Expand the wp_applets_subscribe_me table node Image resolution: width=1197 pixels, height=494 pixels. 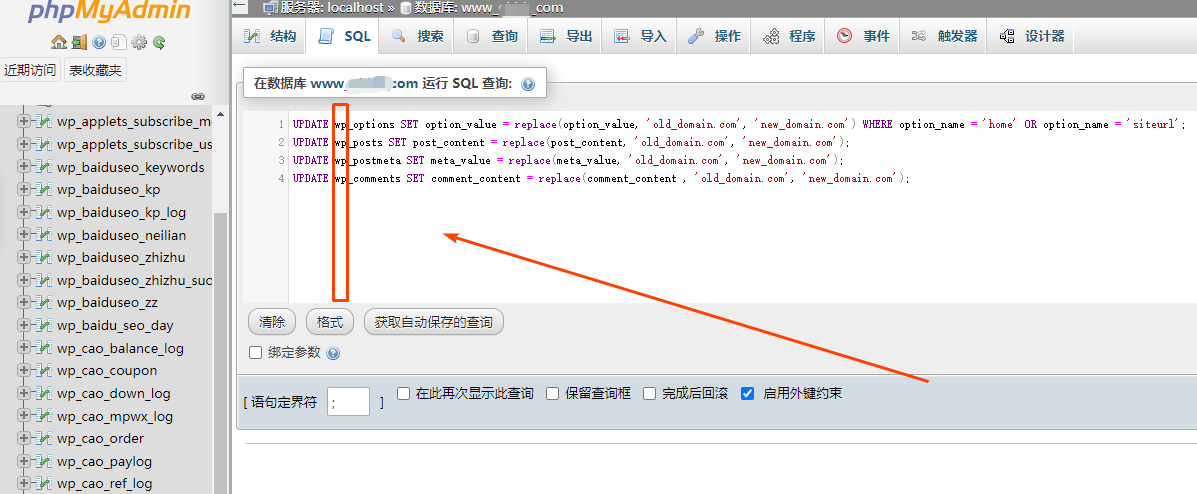point(24,121)
